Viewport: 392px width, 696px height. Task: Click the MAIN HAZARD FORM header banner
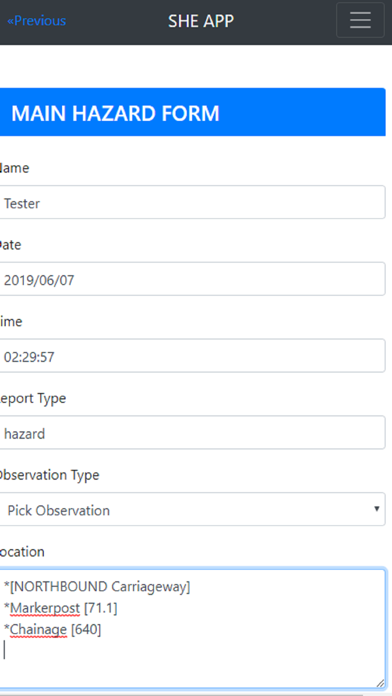[192, 112]
